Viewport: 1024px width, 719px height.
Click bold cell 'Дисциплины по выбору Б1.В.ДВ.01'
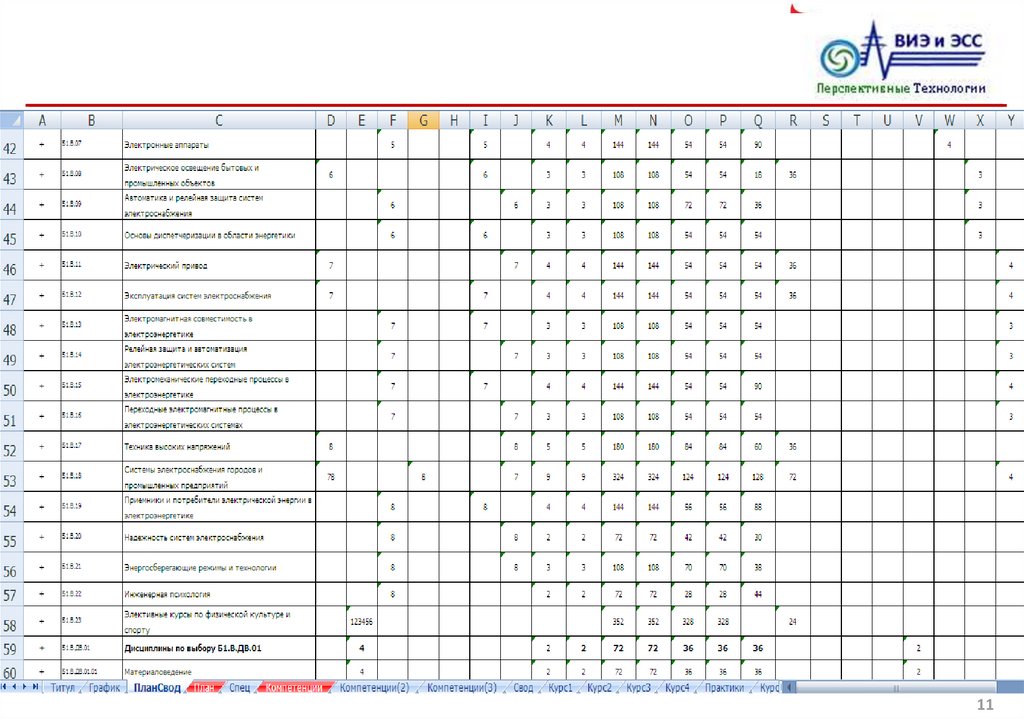219,648
